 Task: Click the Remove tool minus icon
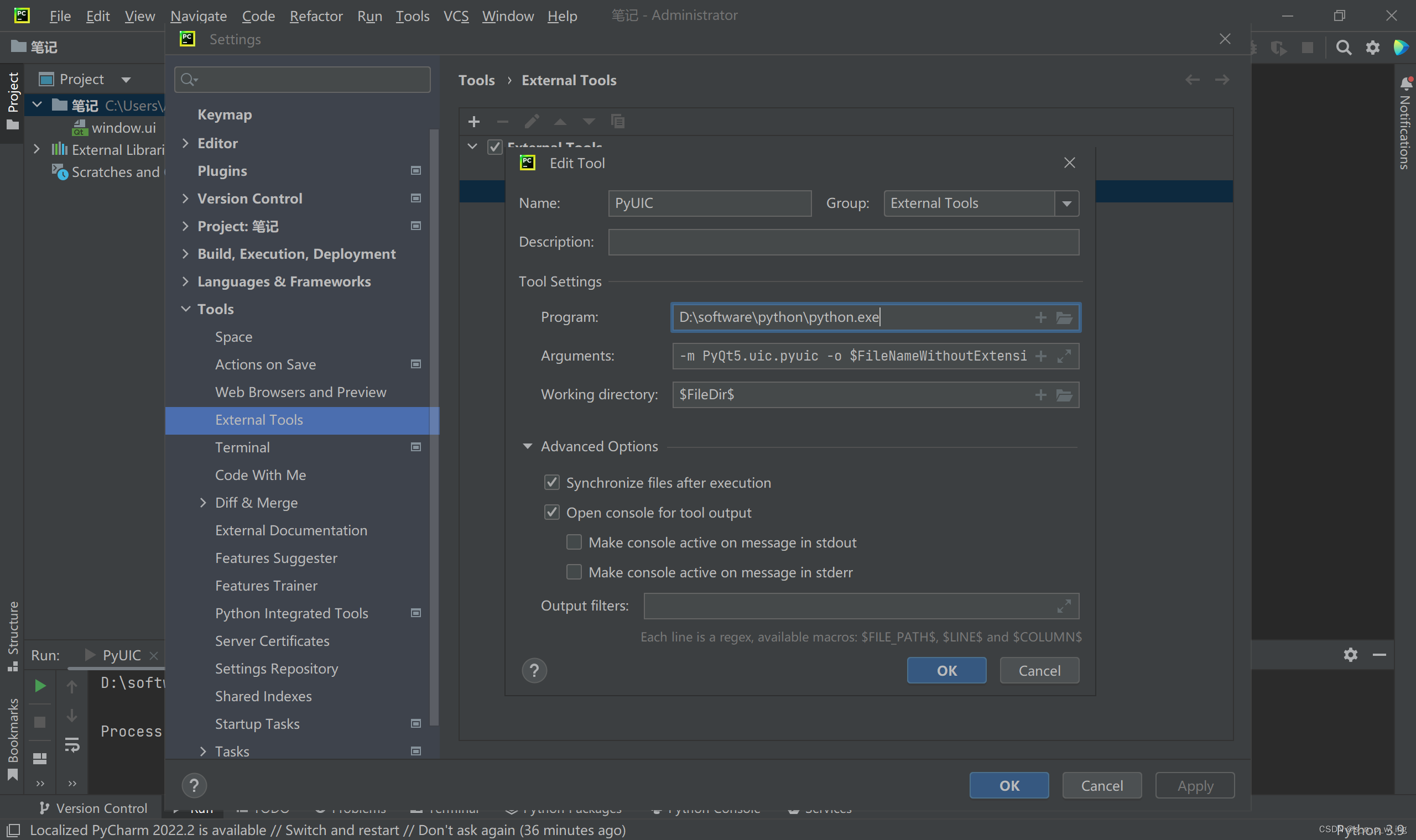pyautogui.click(x=502, y=122)
